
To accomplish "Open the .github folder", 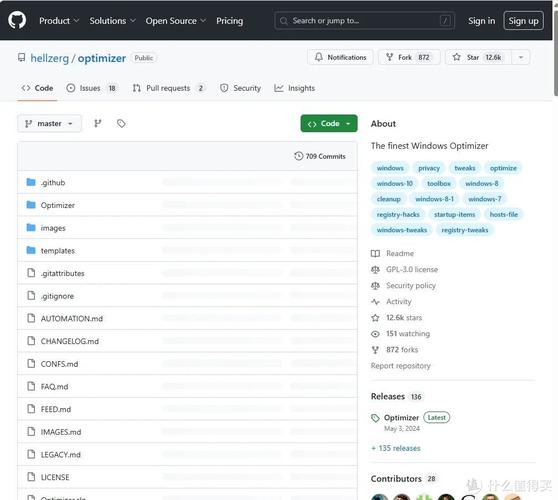I will 53,183.
